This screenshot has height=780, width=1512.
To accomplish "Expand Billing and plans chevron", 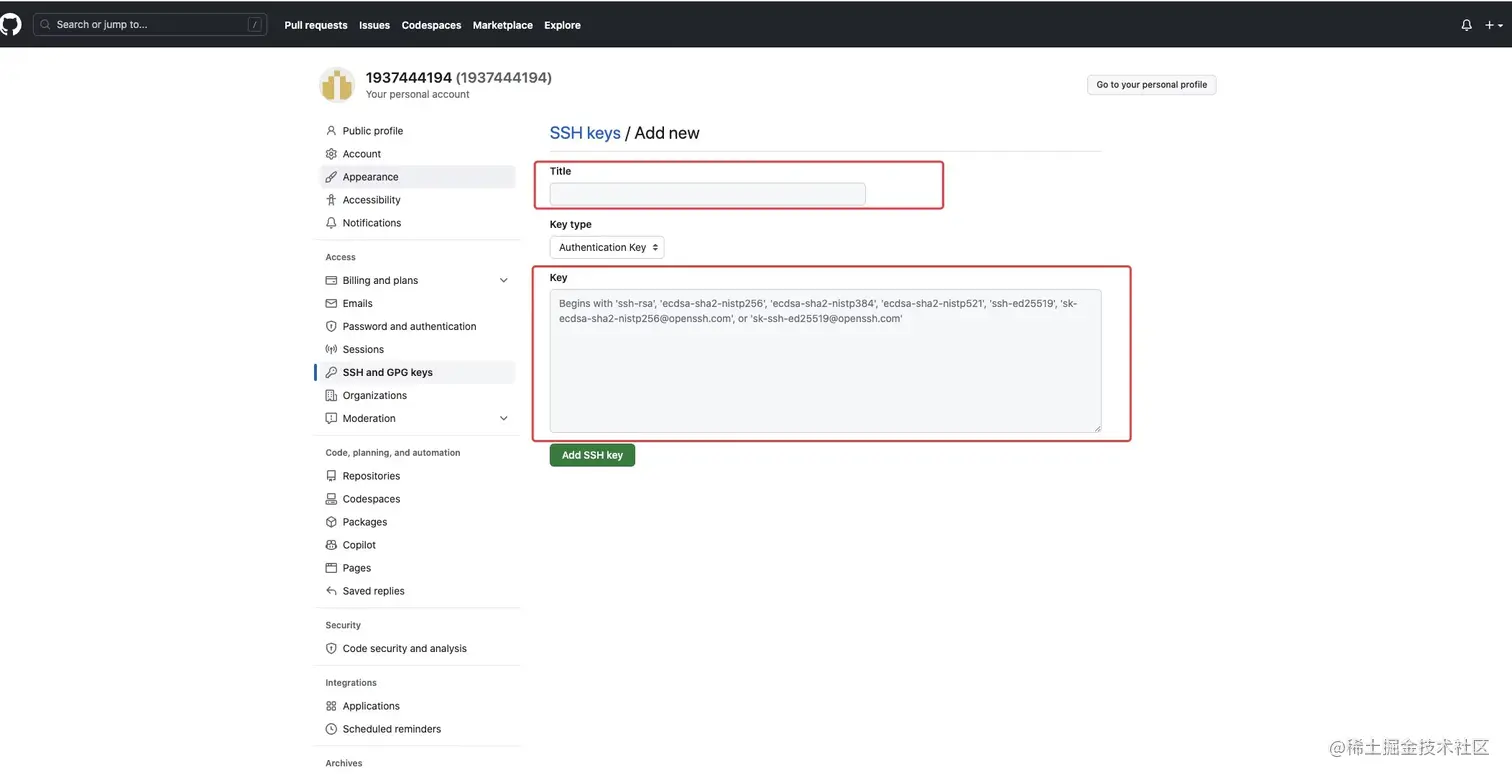I will point(503,280).
